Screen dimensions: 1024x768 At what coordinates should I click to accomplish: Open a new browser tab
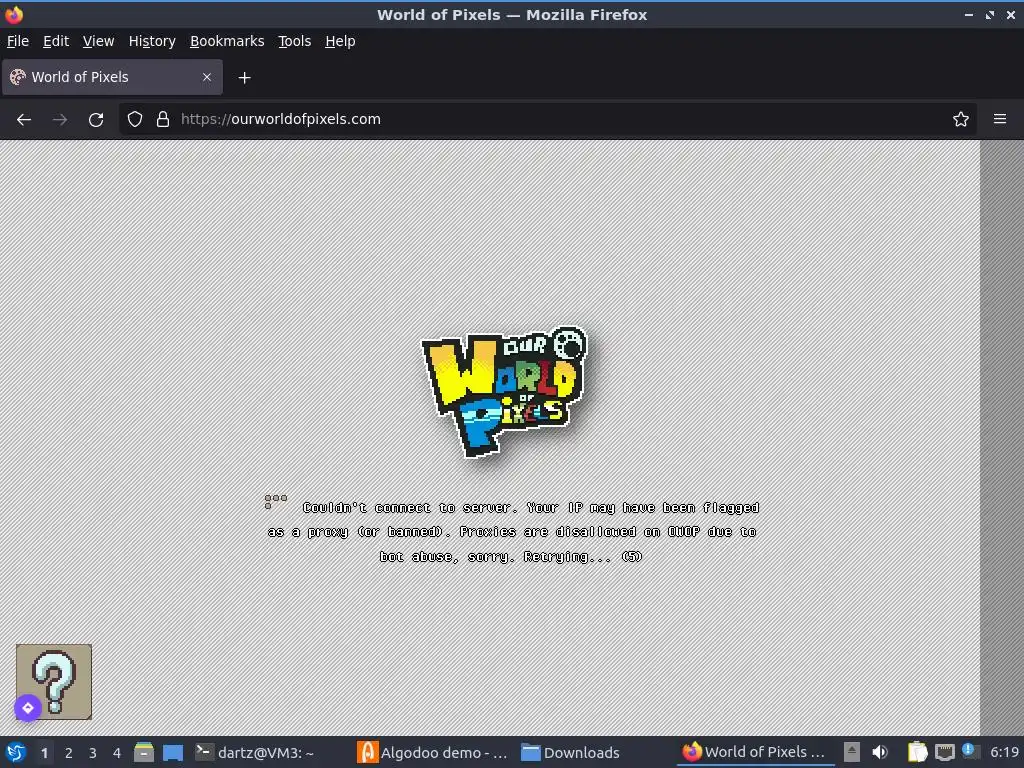[x=244, y=78]
